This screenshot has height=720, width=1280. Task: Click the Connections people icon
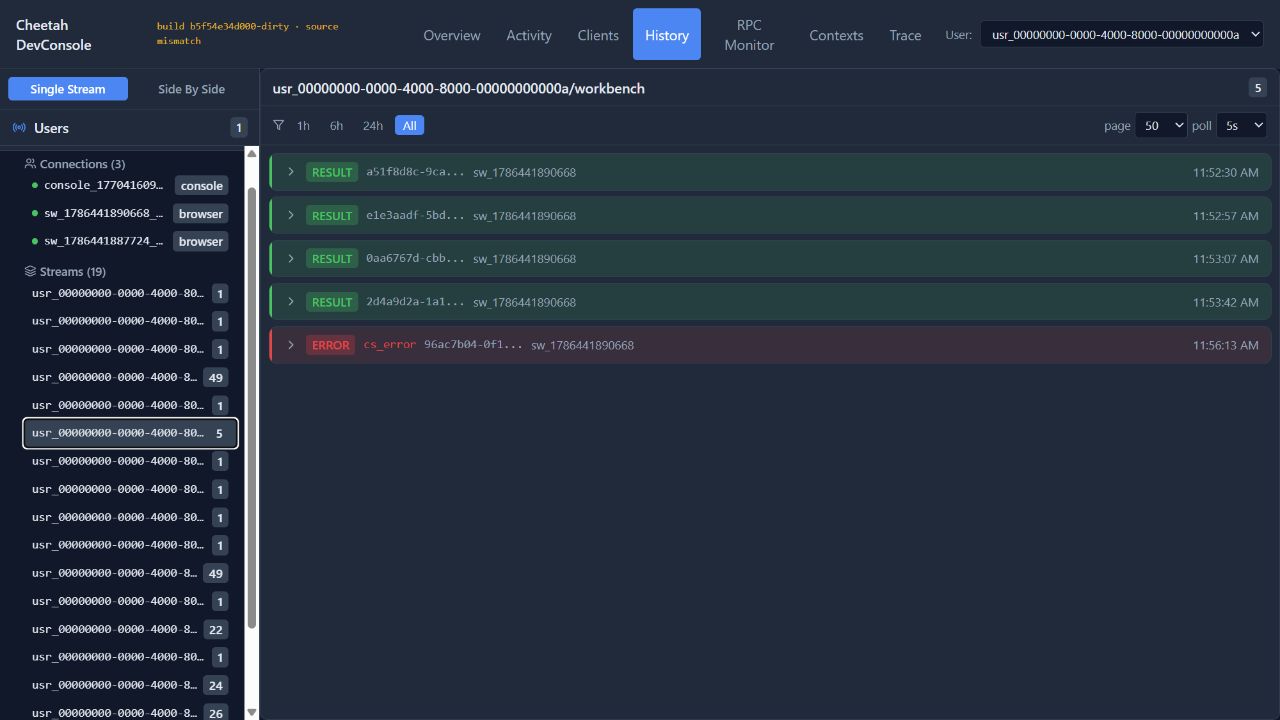(x=30, y=163)
